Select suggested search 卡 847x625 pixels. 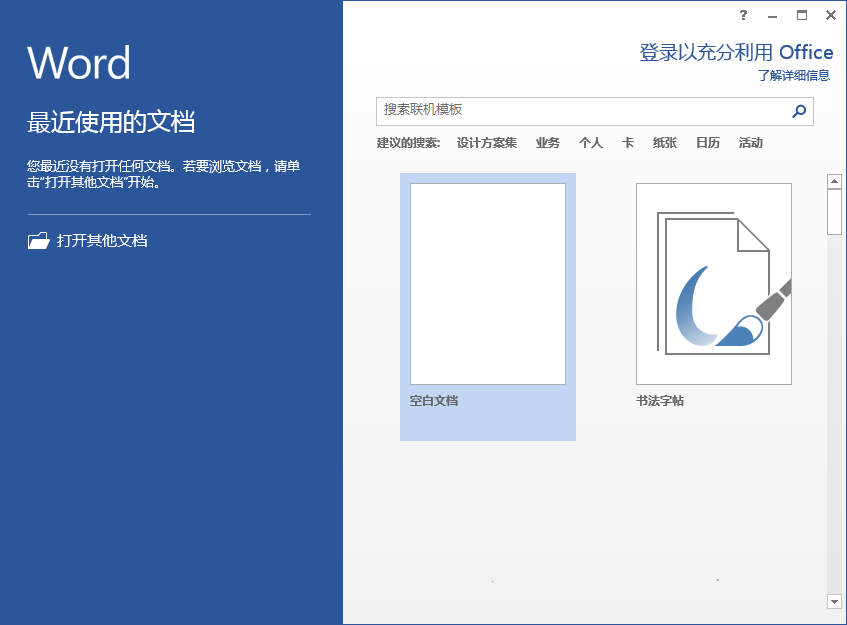click(628, 143)
